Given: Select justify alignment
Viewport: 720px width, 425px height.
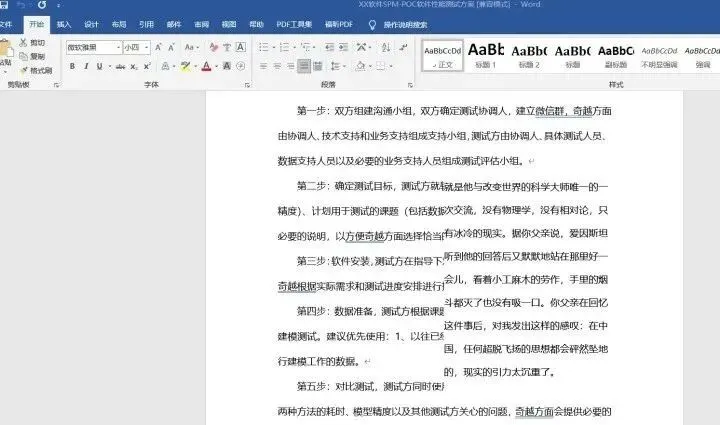Looking at the screenshot, I should [x=304, y=67].
